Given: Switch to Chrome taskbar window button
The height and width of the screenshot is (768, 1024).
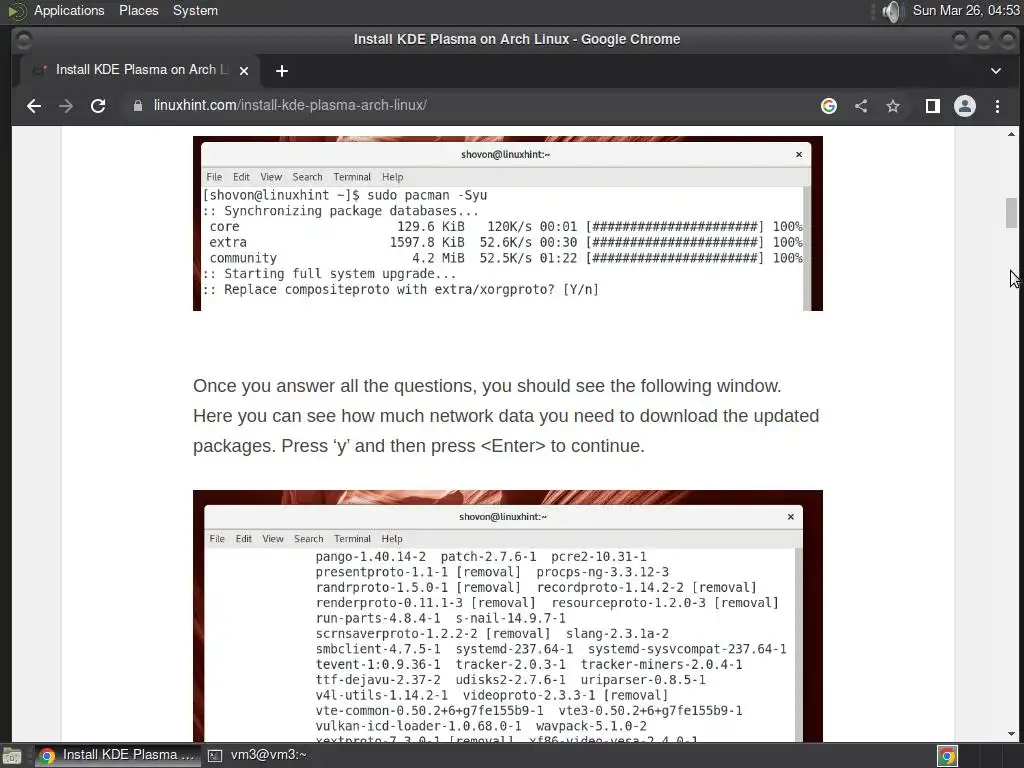Looking at the screenshot, I should tap(118, 755).
